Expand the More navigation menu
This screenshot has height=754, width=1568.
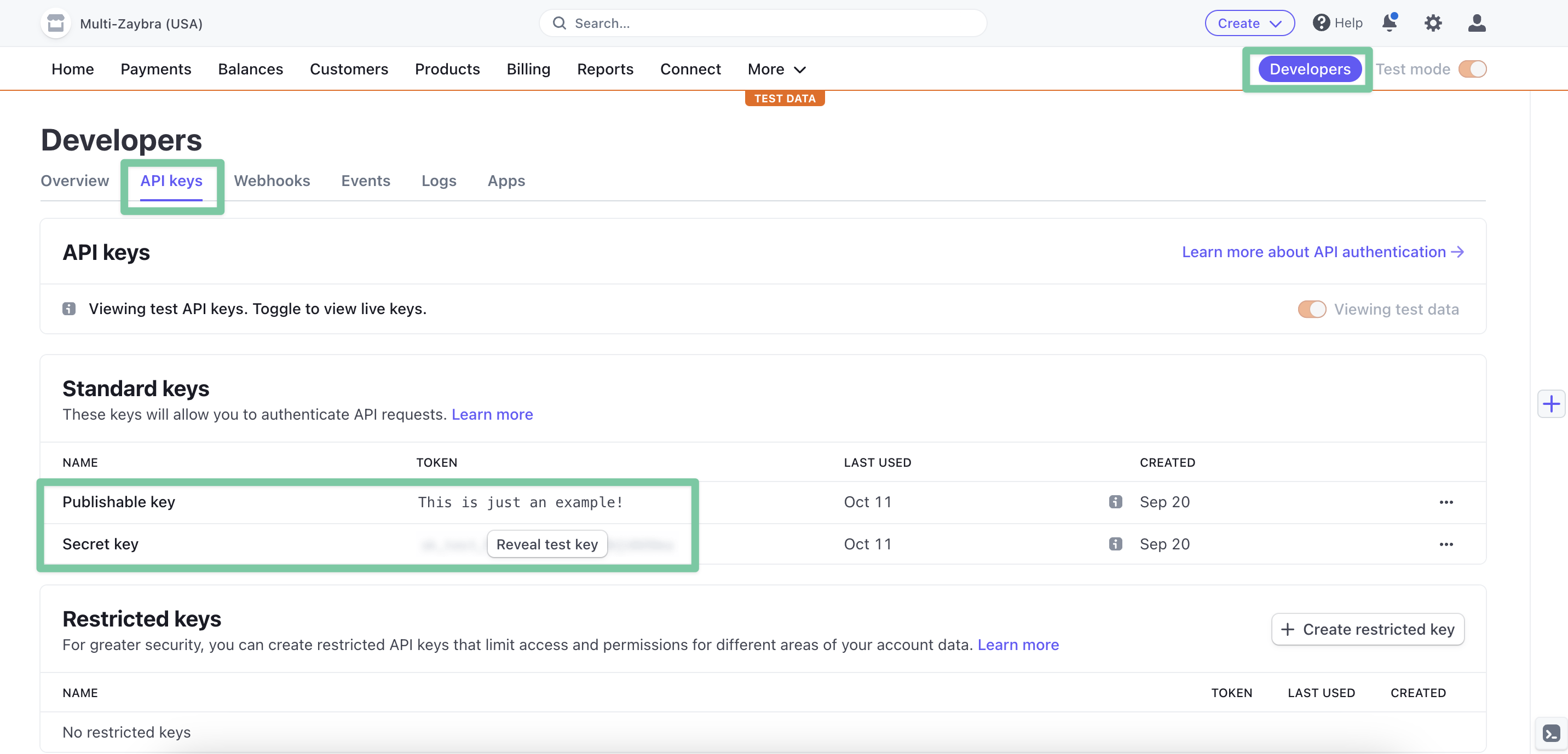click(776, 69)
